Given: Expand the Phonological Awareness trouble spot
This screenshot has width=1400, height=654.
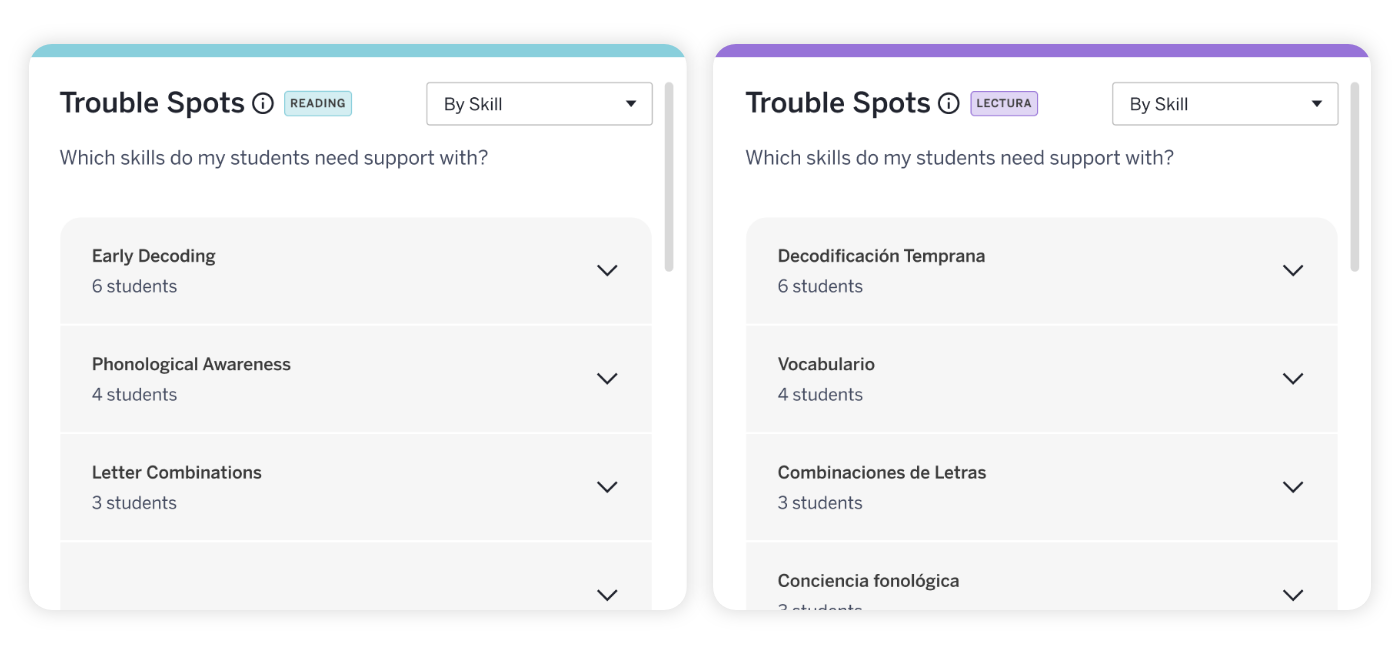Looking at the screenshot, I should click(607, 378).
